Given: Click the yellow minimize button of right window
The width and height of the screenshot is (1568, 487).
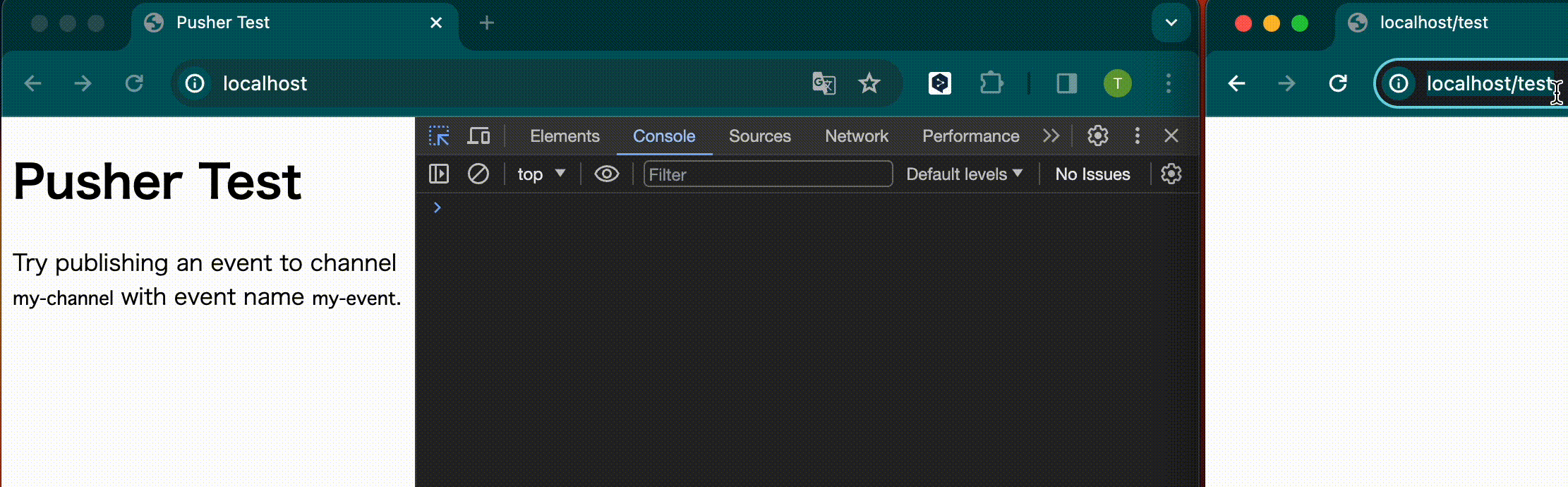Looking at the screenshot, I should pyautogui.click(x=1272, y=23).
